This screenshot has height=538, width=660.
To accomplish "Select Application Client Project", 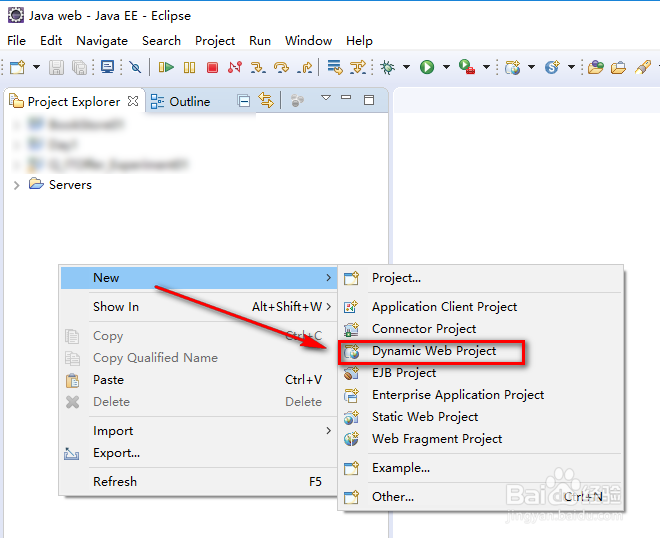I will [x=481, y=307].
